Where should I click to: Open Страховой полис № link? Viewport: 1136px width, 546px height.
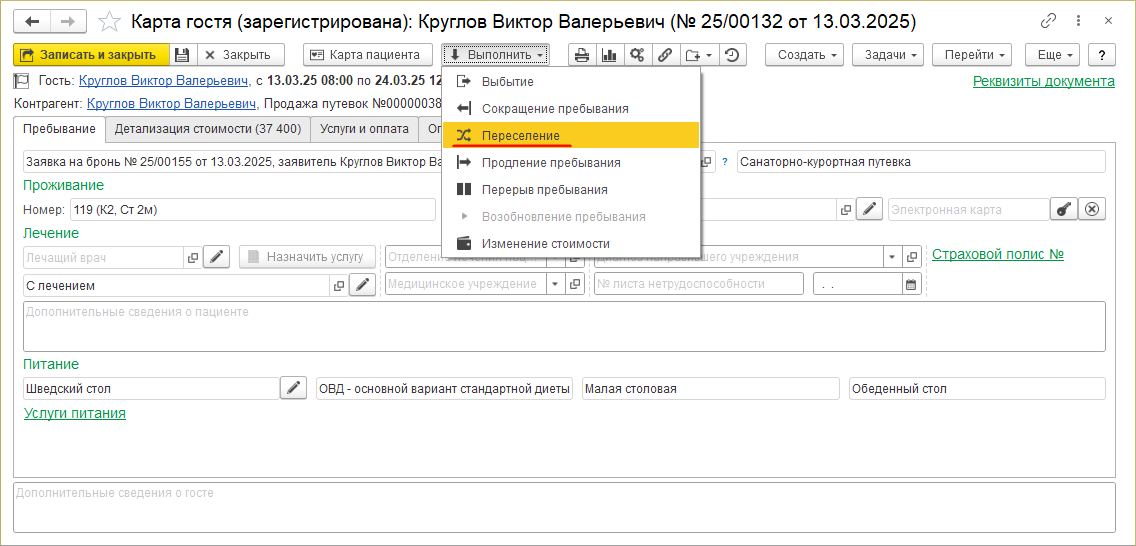click(998, 254)
